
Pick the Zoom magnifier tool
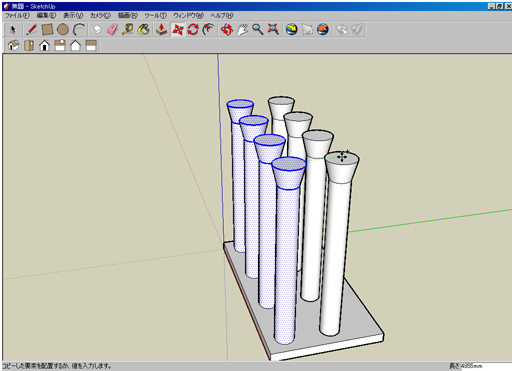257,30
